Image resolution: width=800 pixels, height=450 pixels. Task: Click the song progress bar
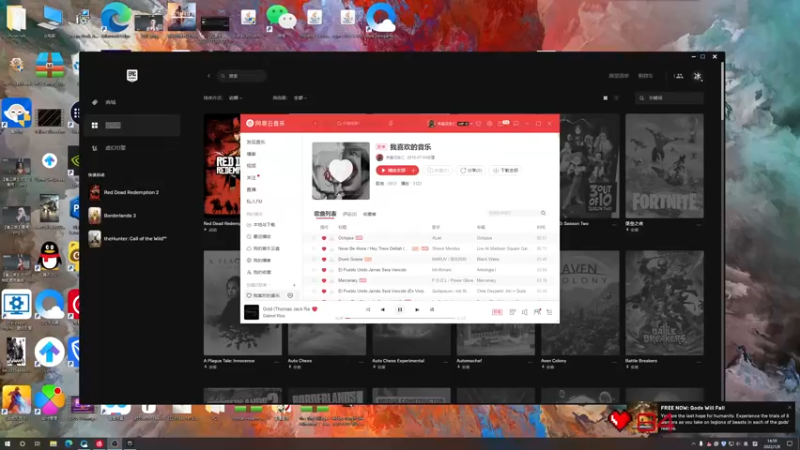pyautogui.click(x=400, y=318)
